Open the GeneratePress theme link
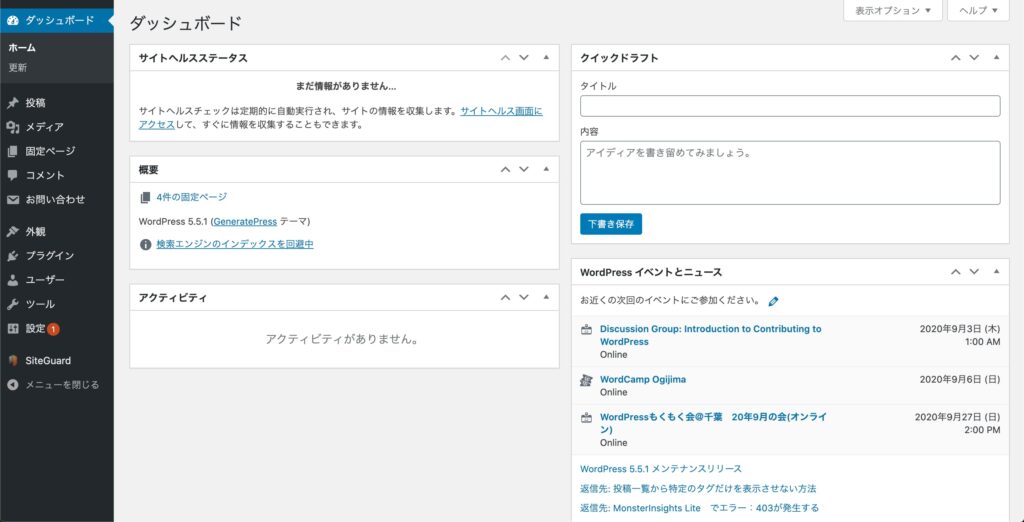Viewport: 1024px width, 522px height. (x=245, y=221)
